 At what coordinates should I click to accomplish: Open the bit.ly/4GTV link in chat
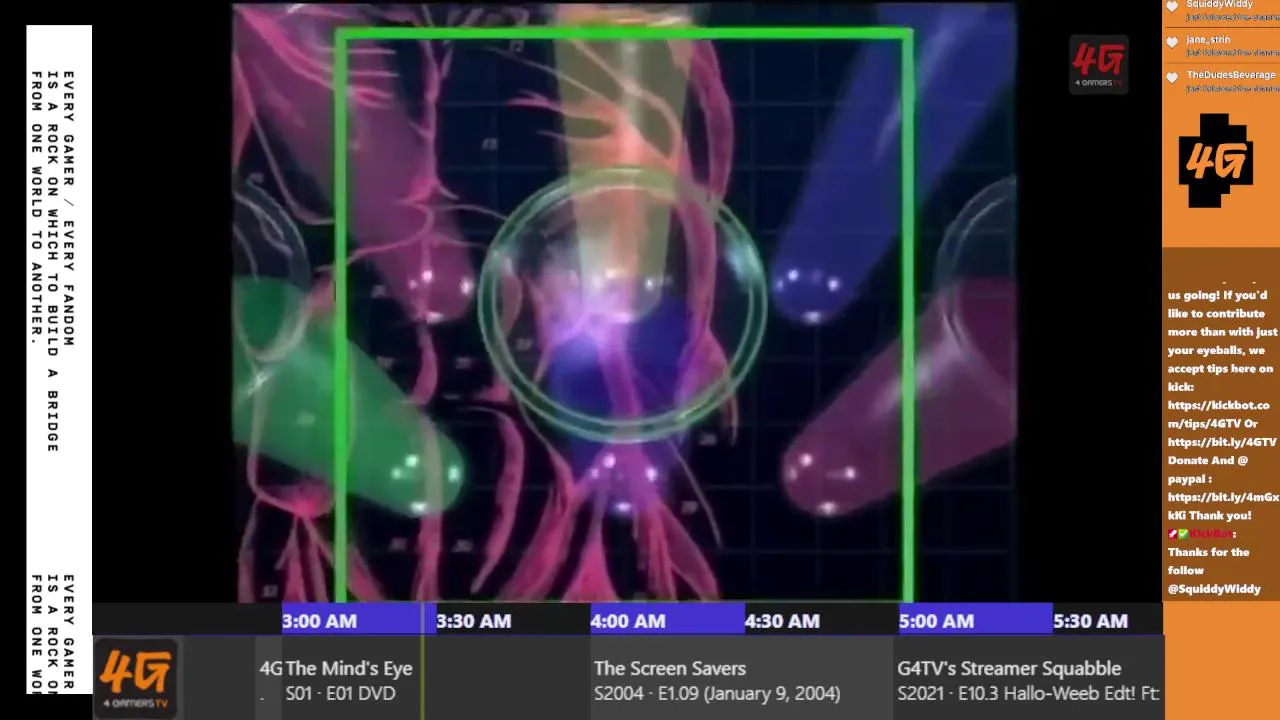pos(1222,442)
